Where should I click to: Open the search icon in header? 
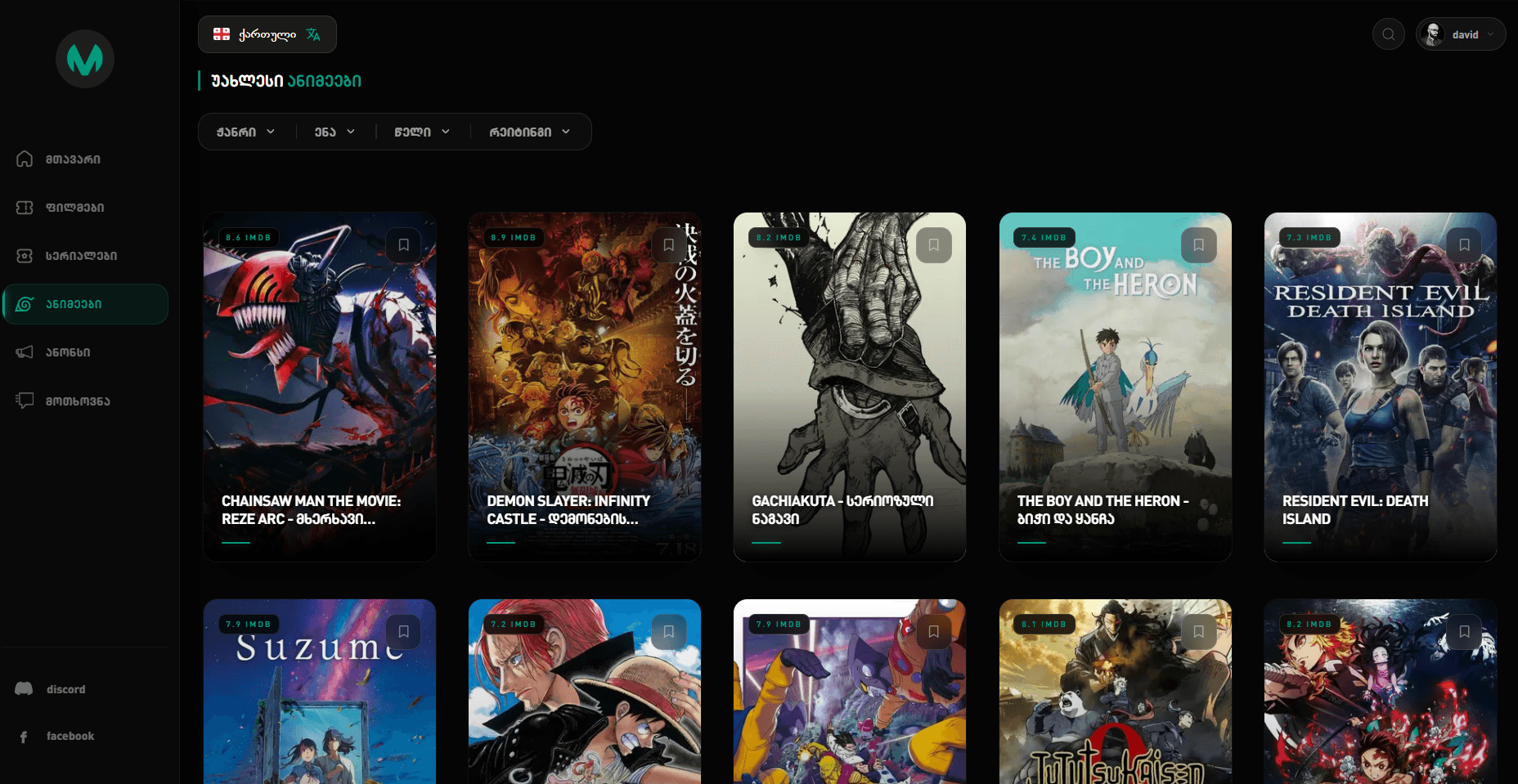pos(1388,34)
